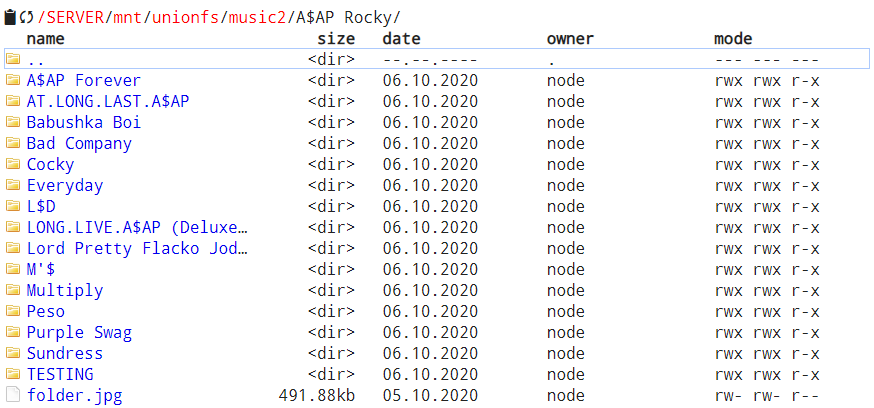Open the Bad Company folder
874x408 pixels.
(x=79, y=143)
